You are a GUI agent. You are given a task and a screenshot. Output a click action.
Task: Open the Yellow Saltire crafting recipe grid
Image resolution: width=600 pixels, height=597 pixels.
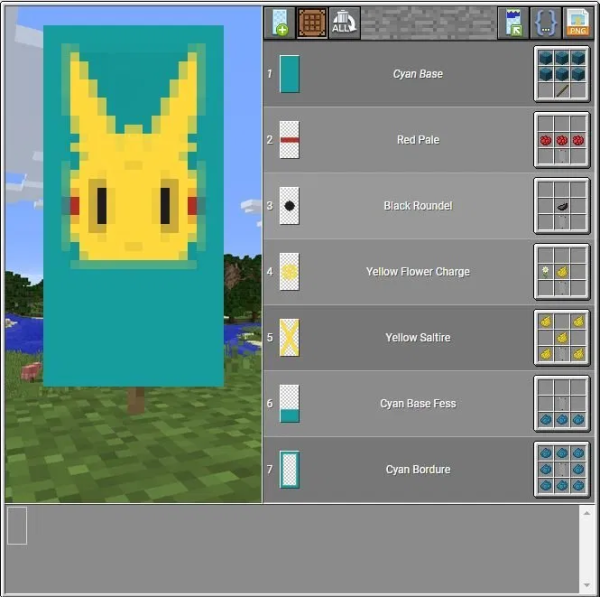pos(561,338)
